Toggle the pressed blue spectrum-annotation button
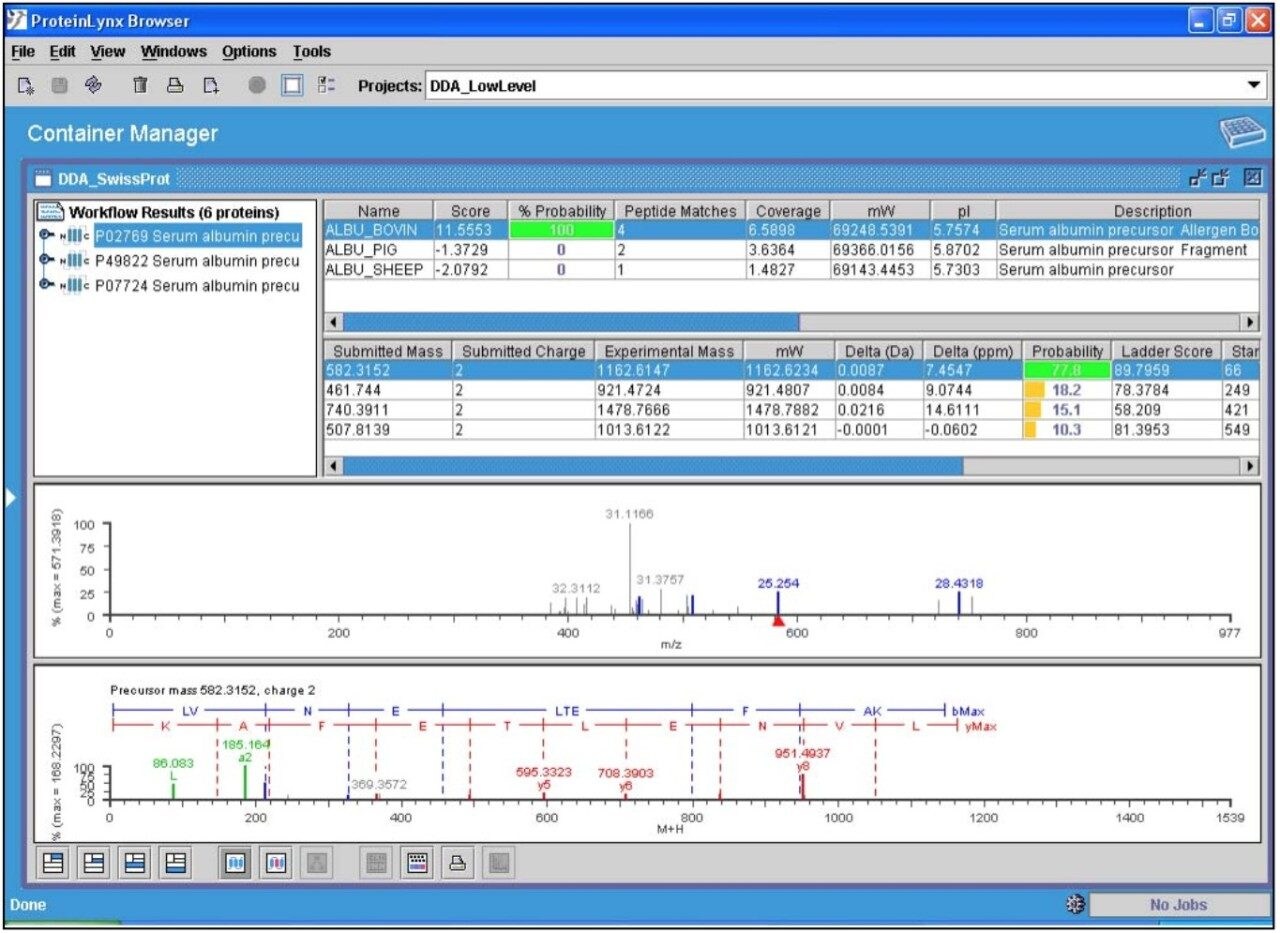The height and width of the screenshot is (933, 1280). [236, 864]
